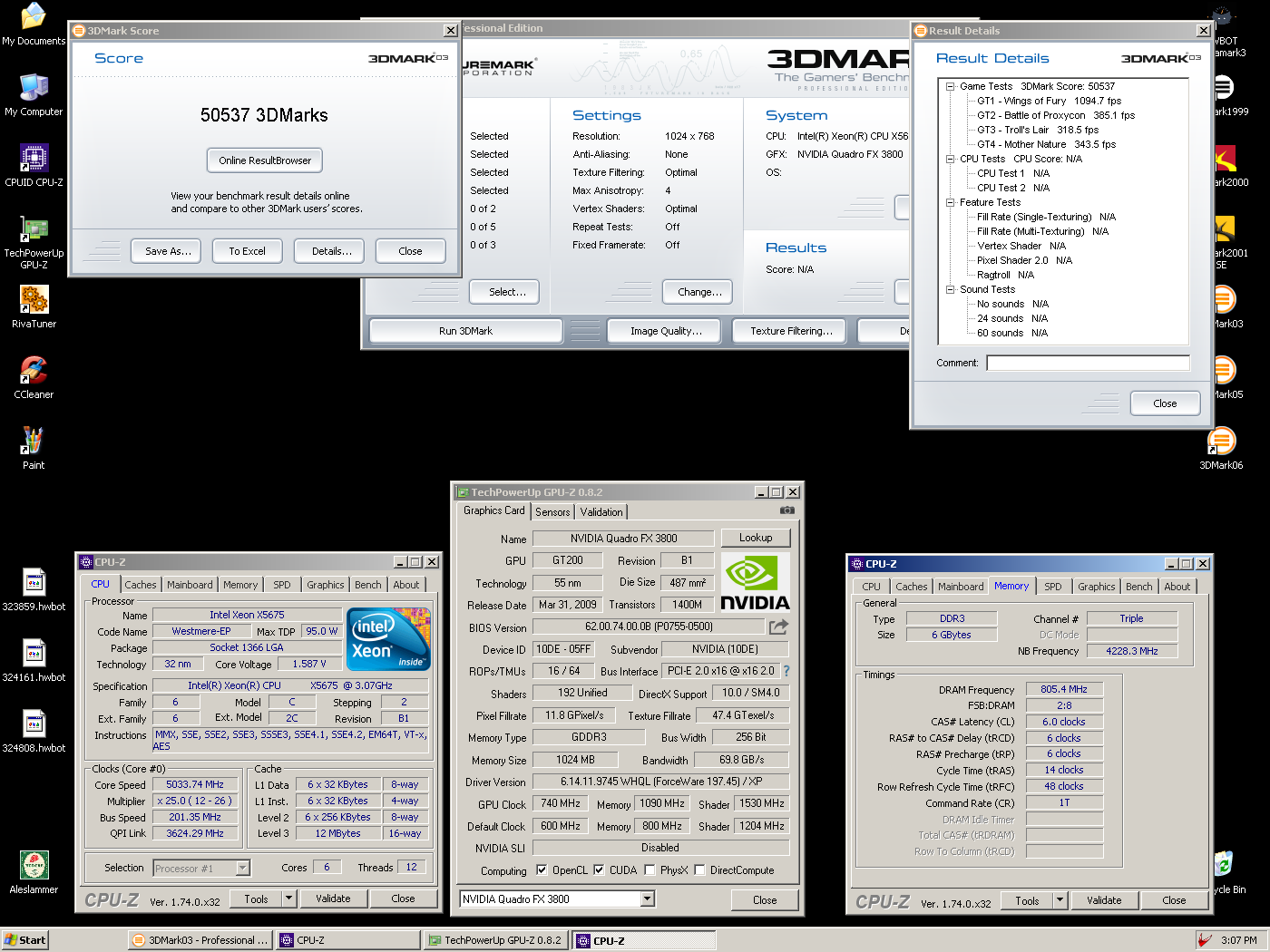
Task: Open the 324808.hwbot file icon
Action: point(34,732)
